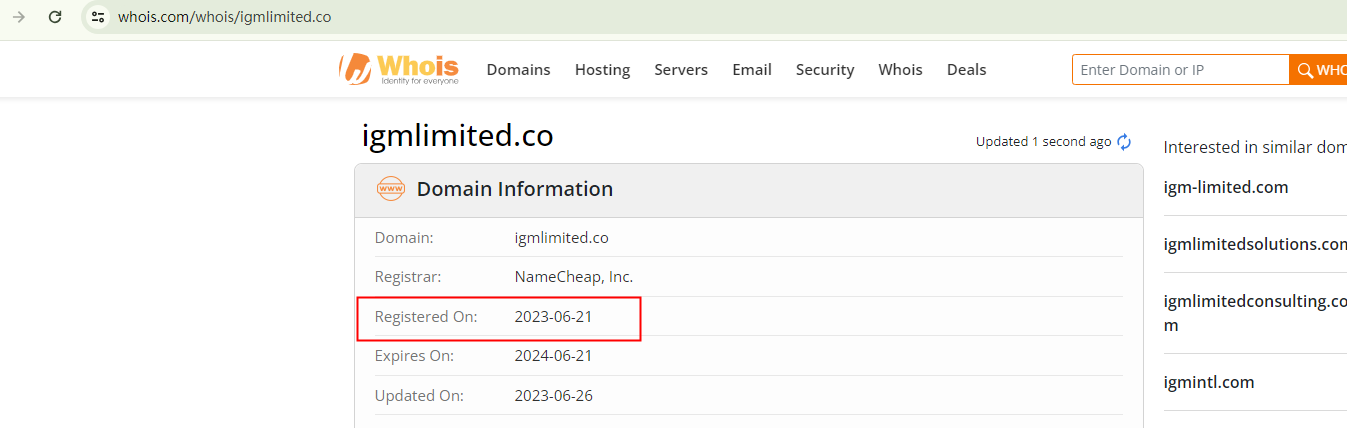
Task: Click the refresh icon beside Updated text
Action: pyautogui.click(x=1124, y=142)
